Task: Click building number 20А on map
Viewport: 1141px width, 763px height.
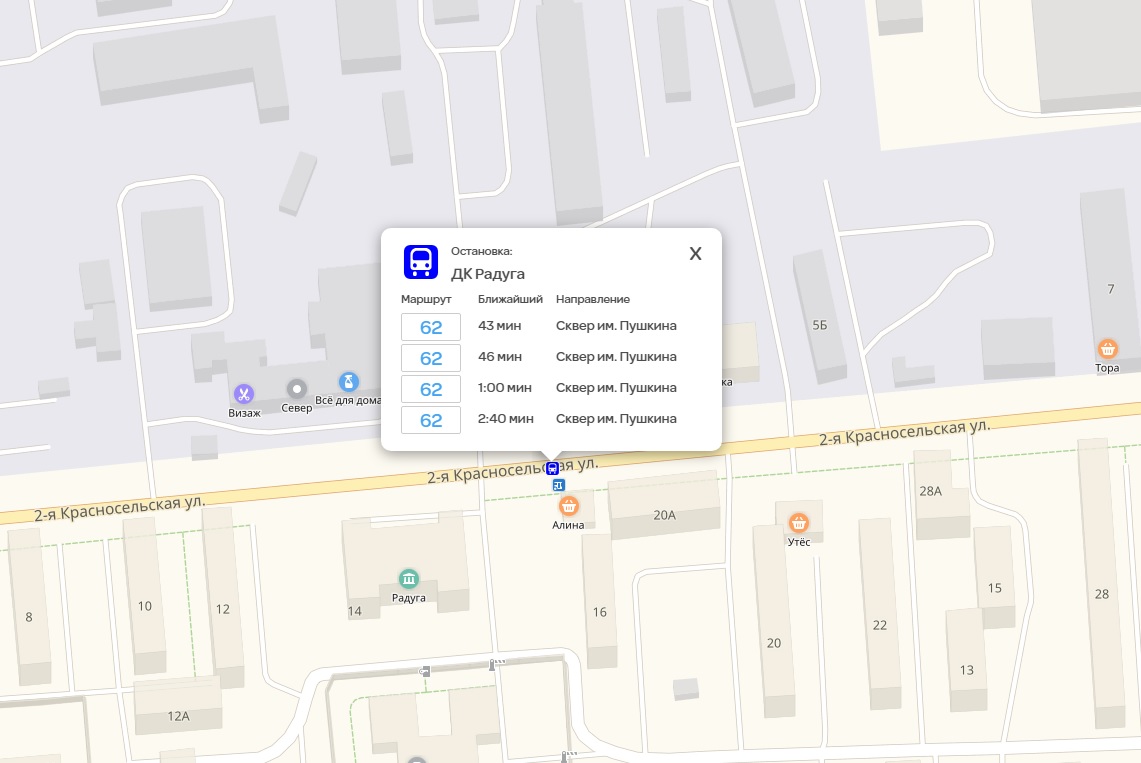Action: point(664,515)
